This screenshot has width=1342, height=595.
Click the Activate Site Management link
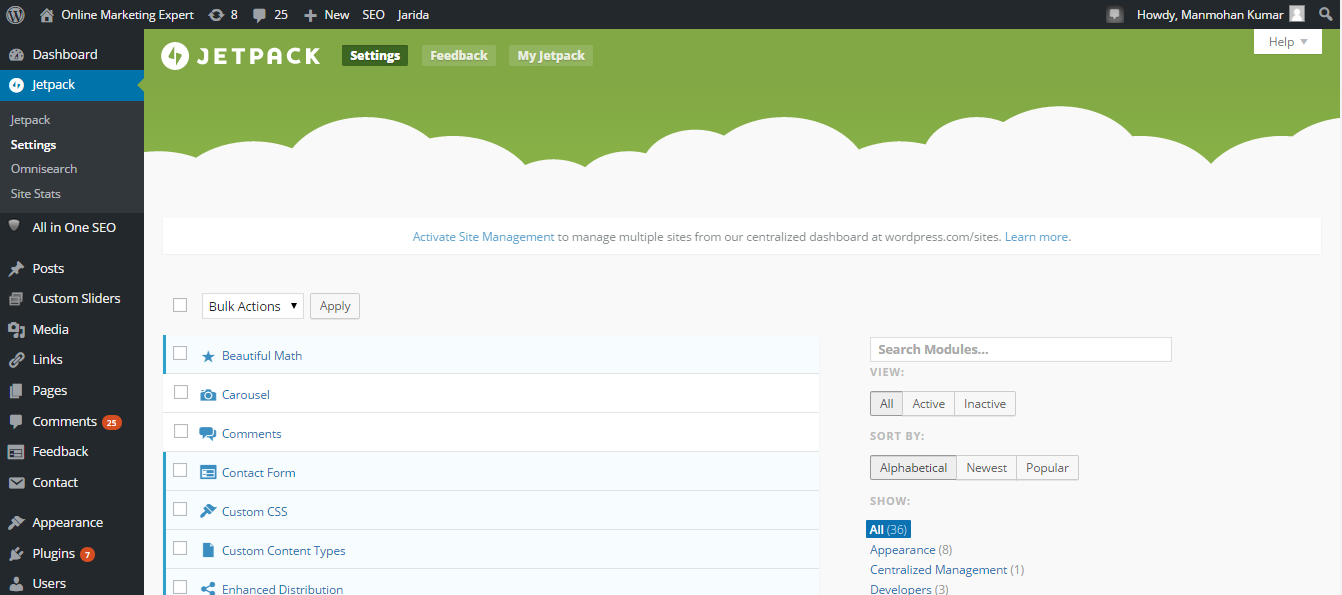point(483,237)
